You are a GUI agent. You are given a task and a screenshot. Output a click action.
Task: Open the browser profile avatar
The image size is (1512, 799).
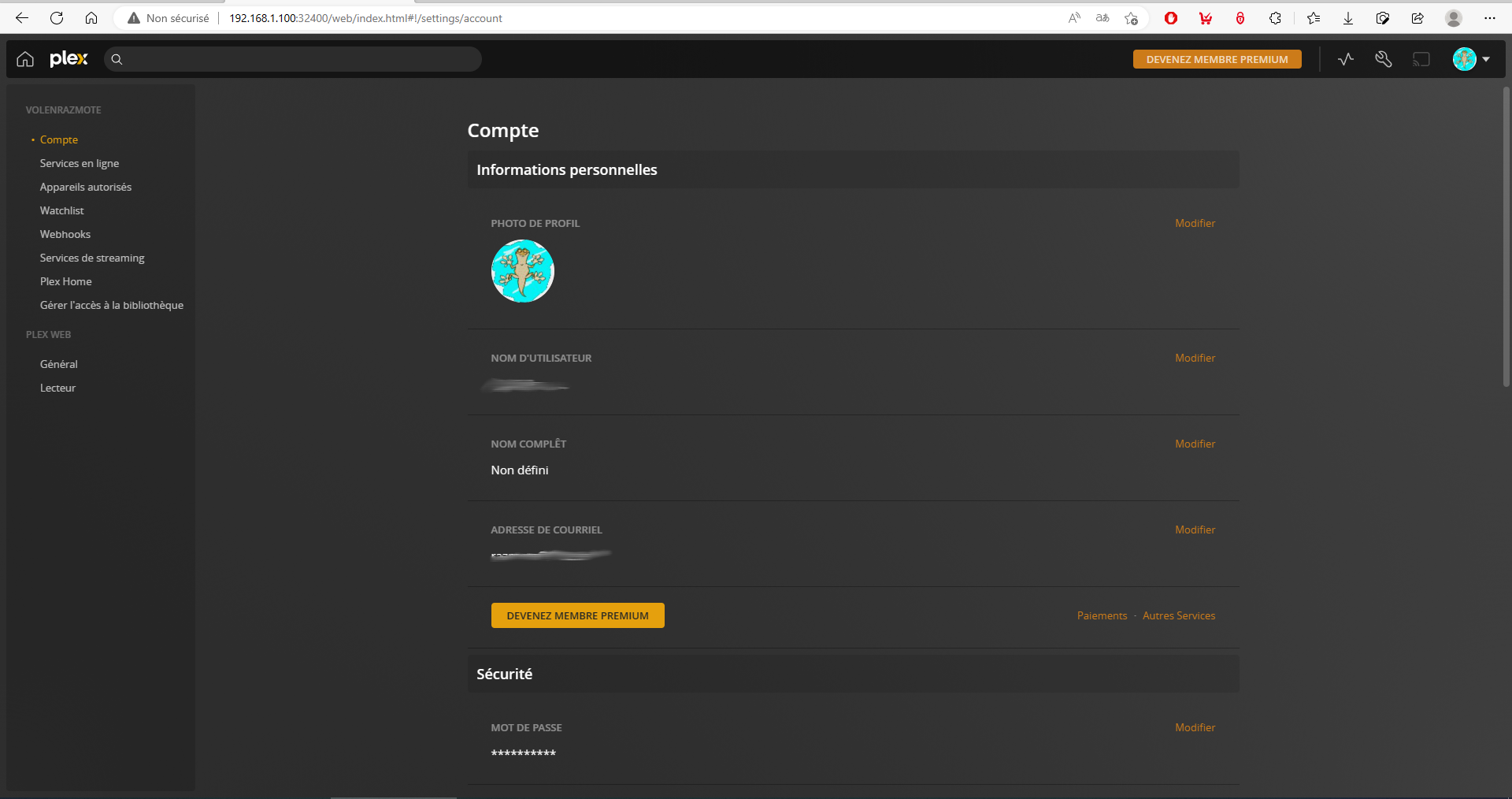click(1454, 18)
